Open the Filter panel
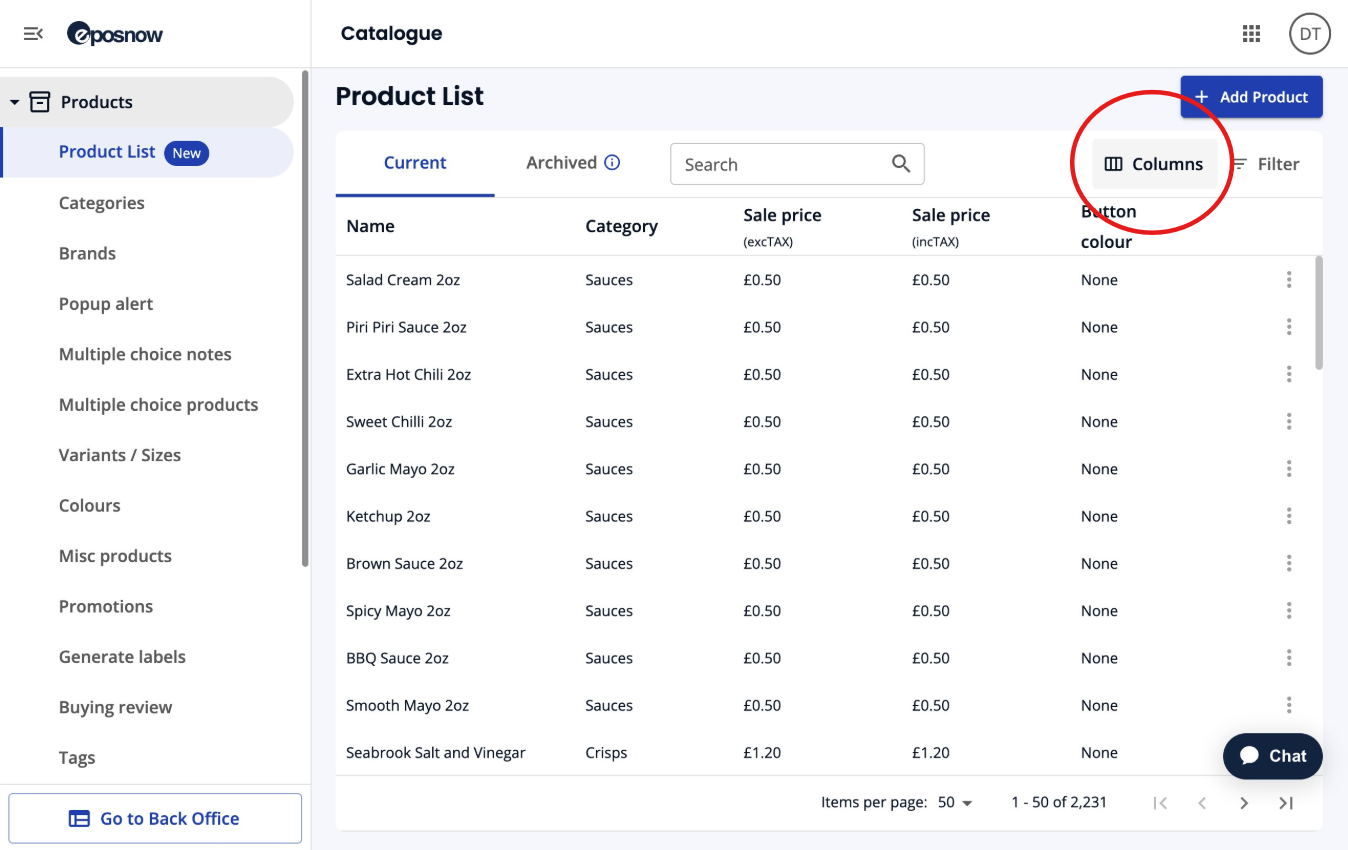Image resolution: width=1348 pixels, height=850 pixels. [x=1265, y=164]
